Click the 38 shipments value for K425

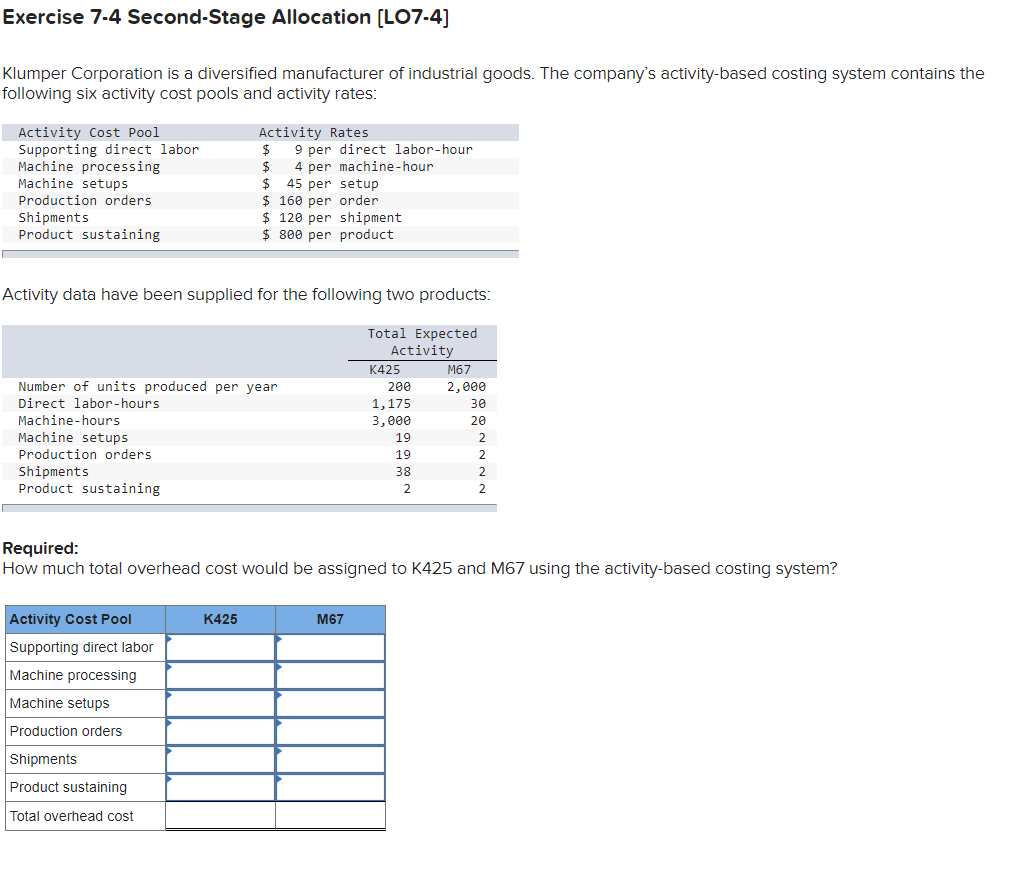[403, 472]
